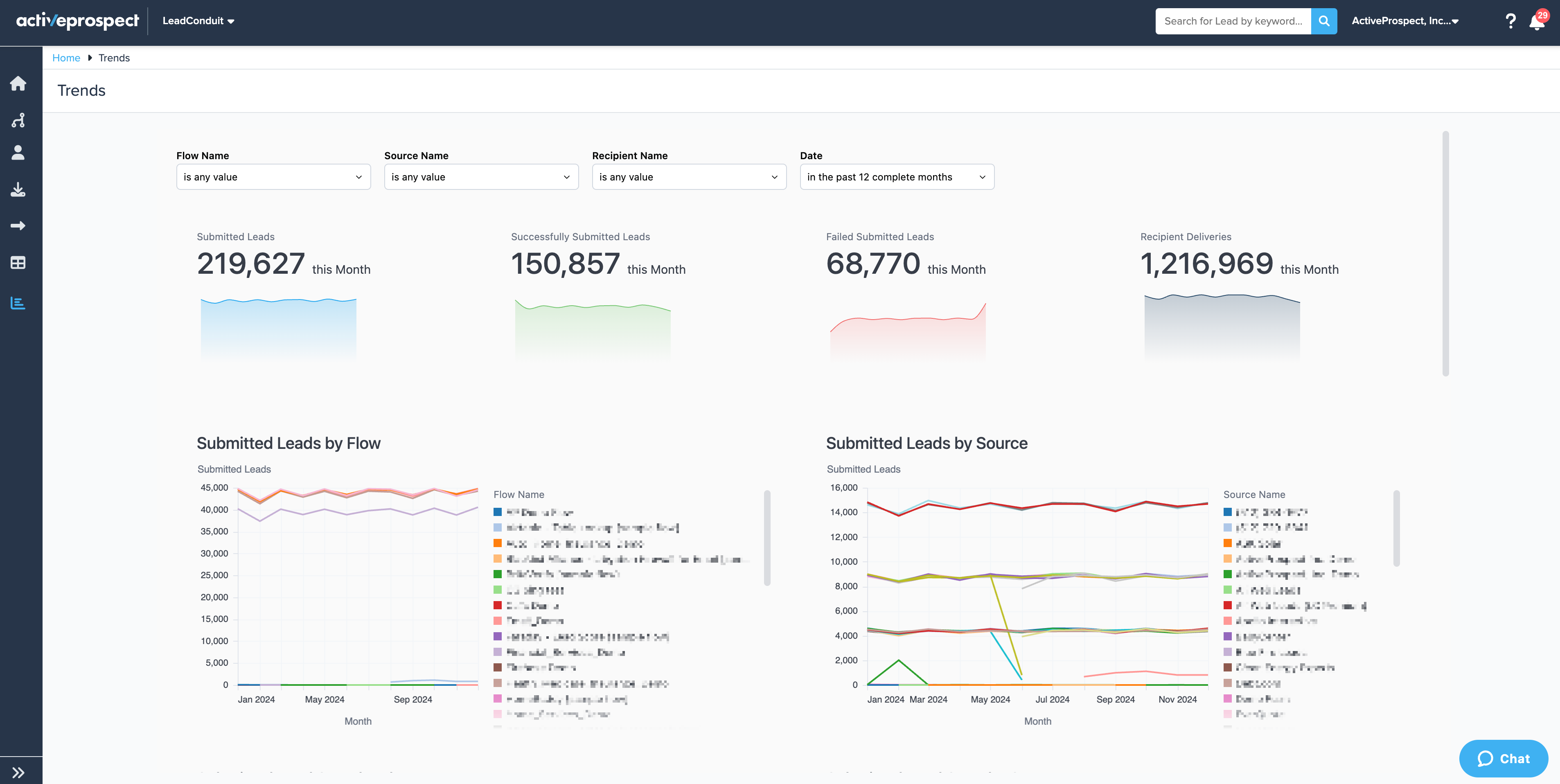
Task: Open the Home icon in the sidebar
Action: pos(18,83)
